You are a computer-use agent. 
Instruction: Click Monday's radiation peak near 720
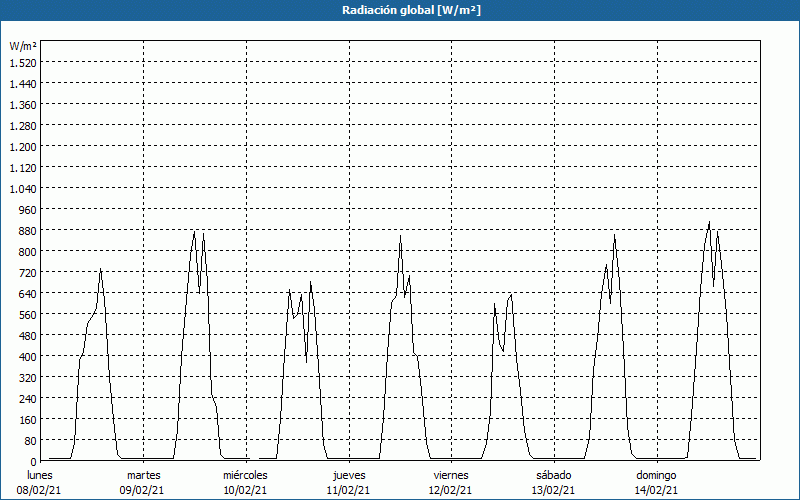[x=101, y=269]
